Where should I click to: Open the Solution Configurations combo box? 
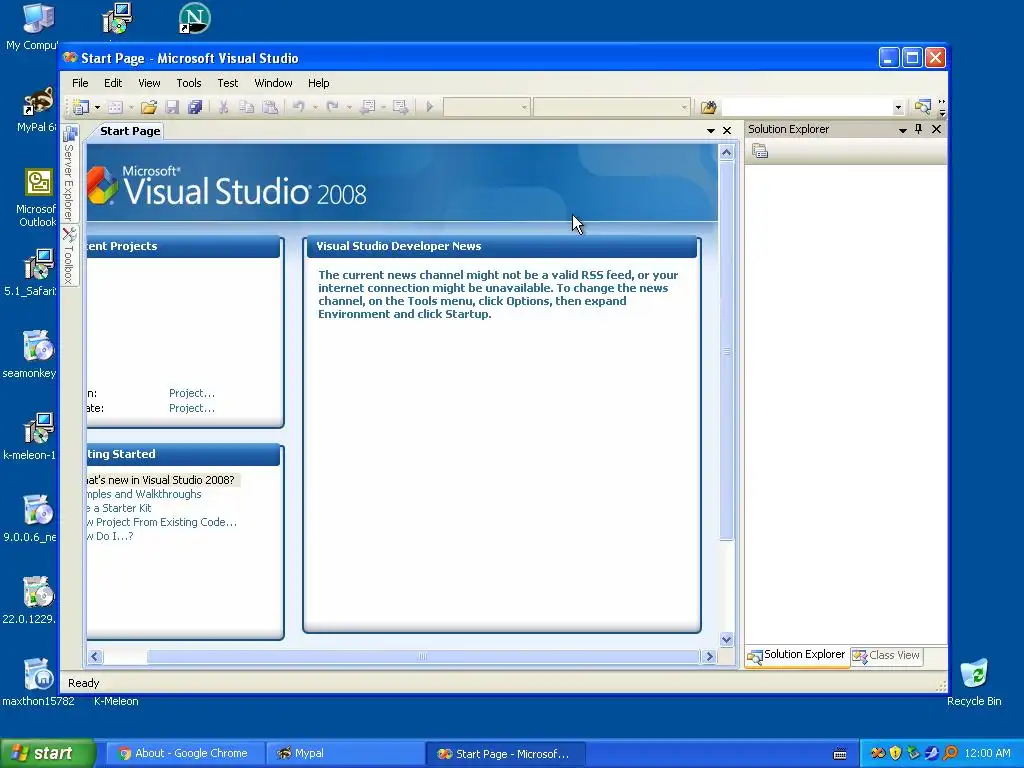point(487,107)
